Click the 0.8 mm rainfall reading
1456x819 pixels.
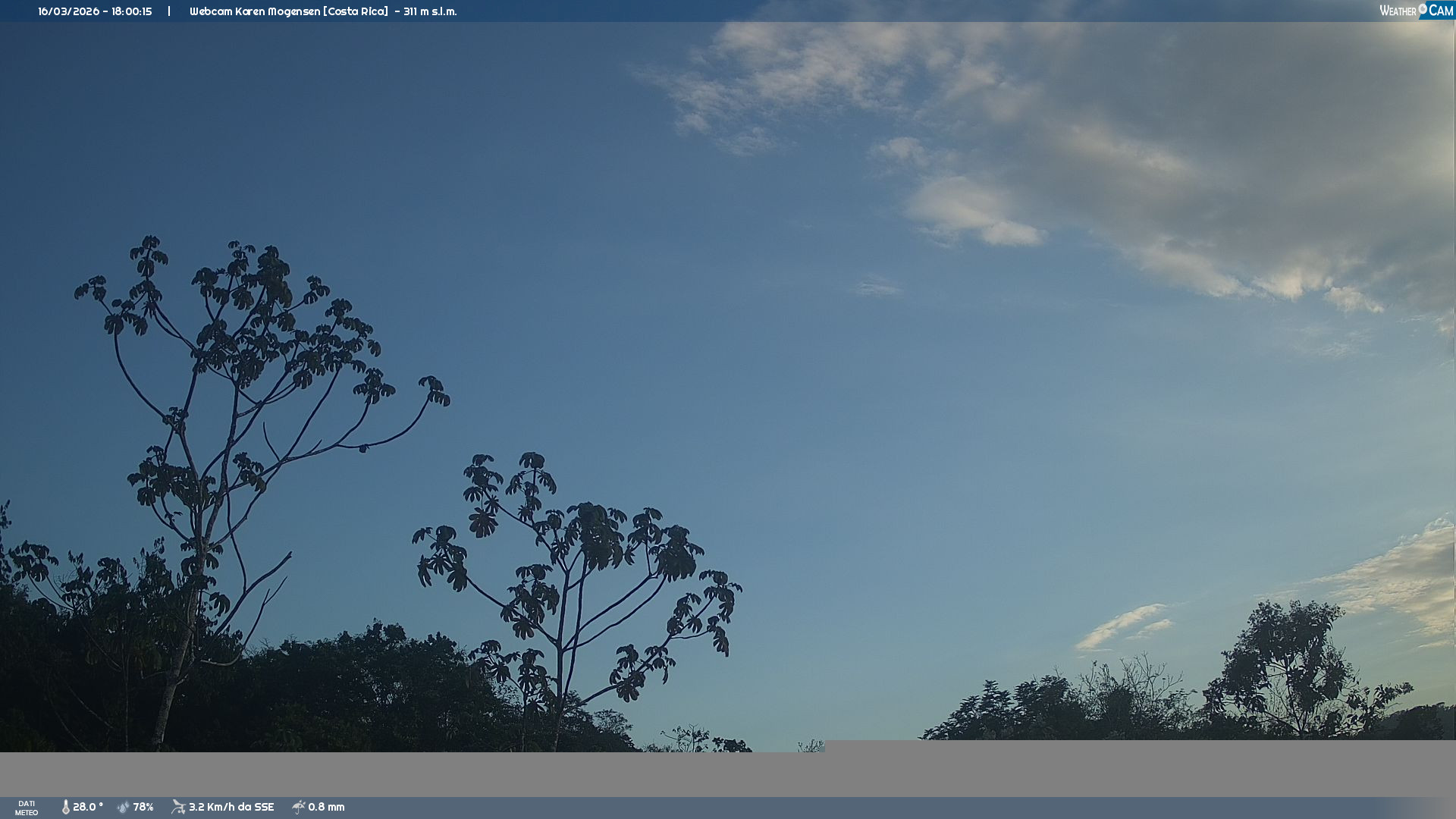pyautogui.click(x=326, y=807)
